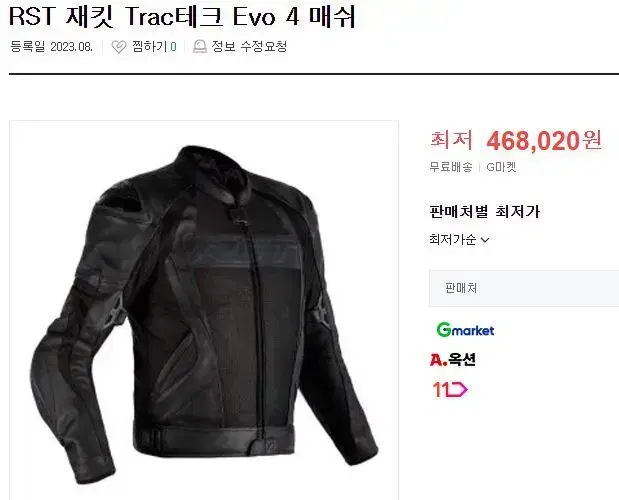Click the 판매처 column header
This screenshot has width=619, height=500.
tap(461, 288)
